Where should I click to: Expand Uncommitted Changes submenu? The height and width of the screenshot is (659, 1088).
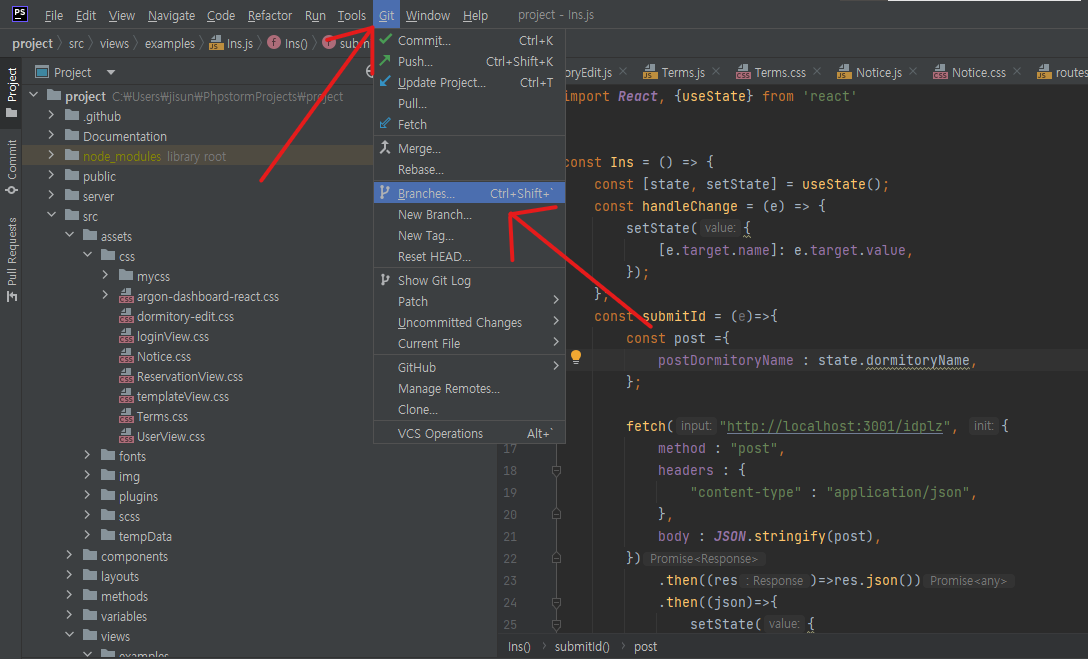[469, 323]
